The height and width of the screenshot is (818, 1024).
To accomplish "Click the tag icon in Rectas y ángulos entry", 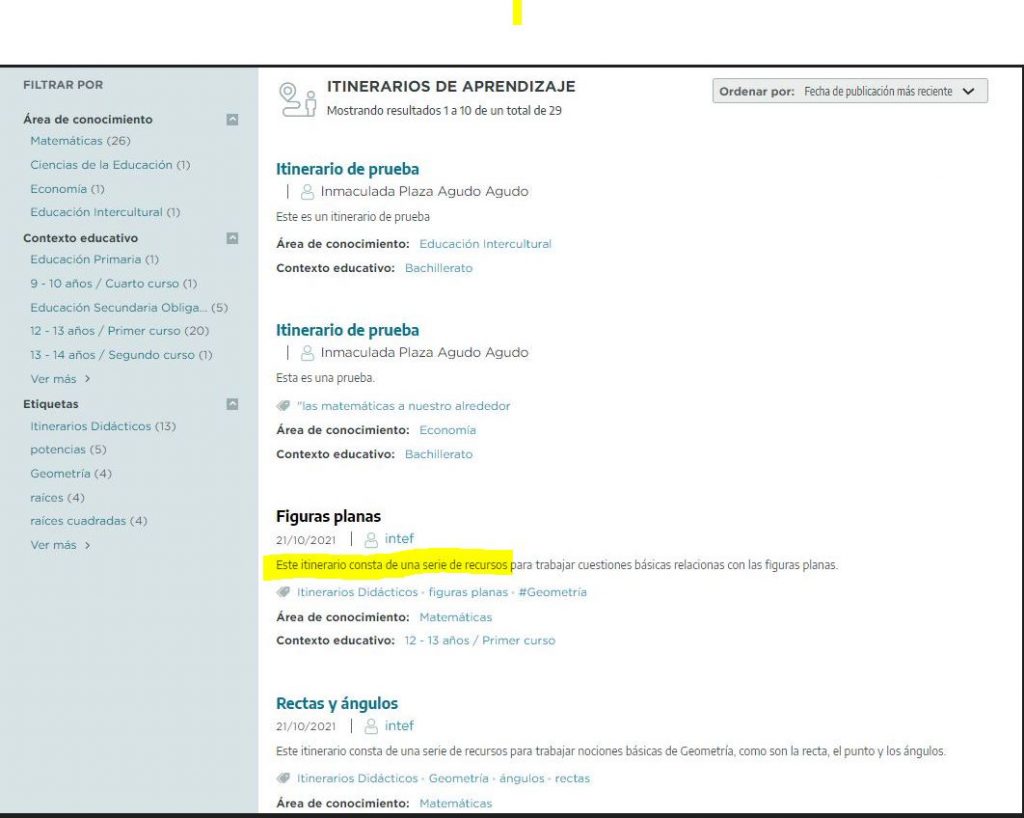I will pyautogui.click(x=283, y=778).
